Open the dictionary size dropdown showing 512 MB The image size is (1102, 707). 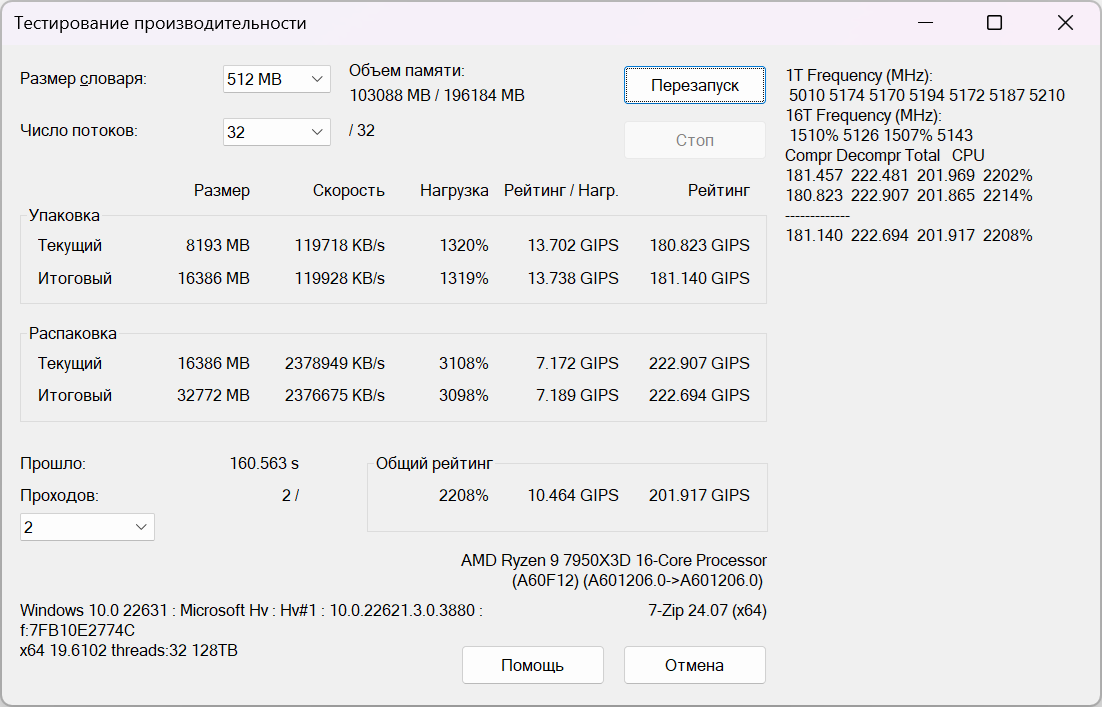tap(276, 79)
